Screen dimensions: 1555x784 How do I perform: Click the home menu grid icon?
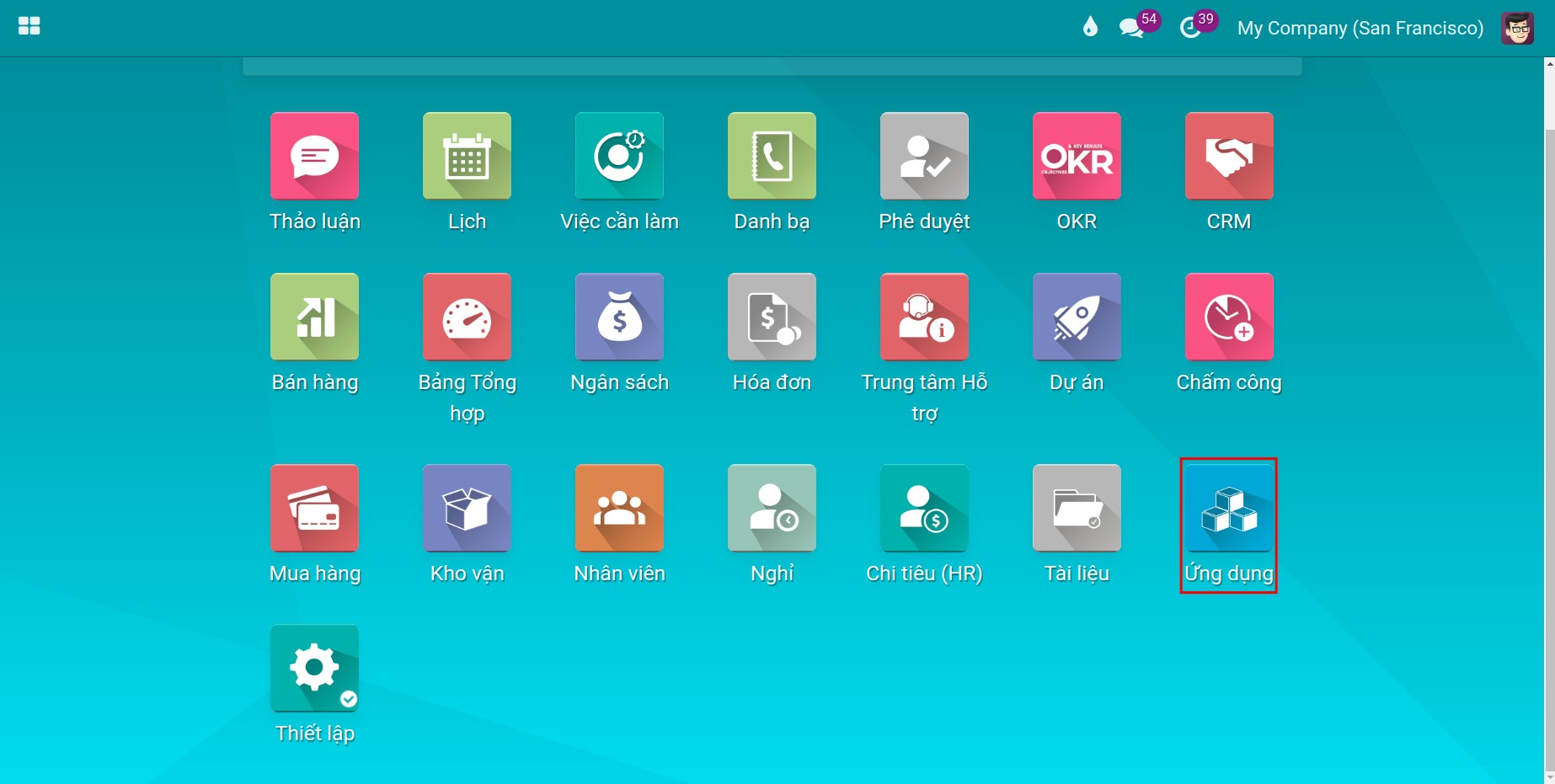pyautogui.click(x=29, y=27)
